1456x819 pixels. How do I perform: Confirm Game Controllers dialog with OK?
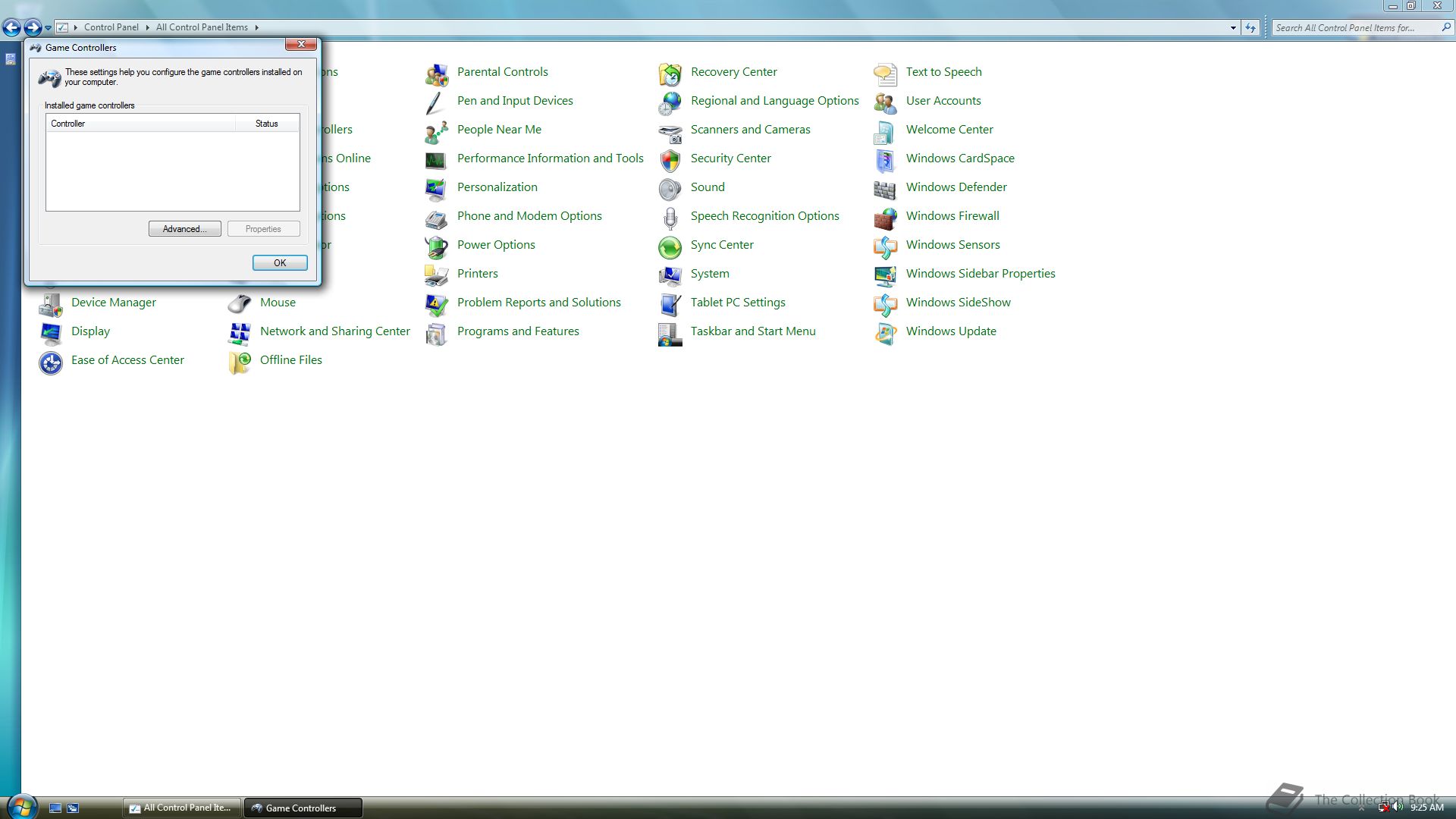(x=280, y=262)
